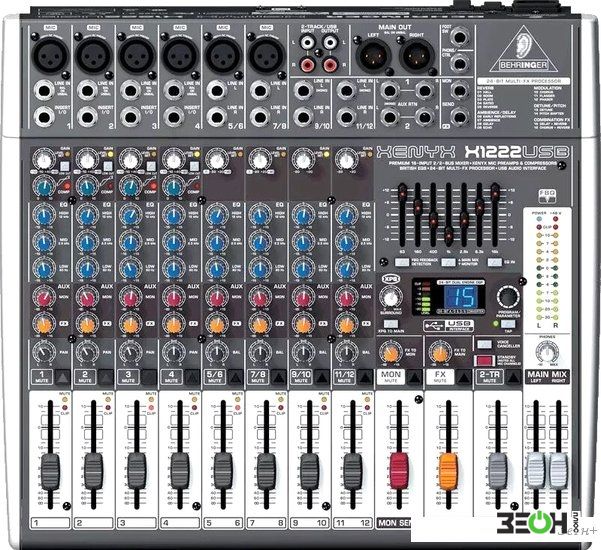The image size is (601, 550).
Task: Turn channel 1 GAIN knob
Action: 44,160
